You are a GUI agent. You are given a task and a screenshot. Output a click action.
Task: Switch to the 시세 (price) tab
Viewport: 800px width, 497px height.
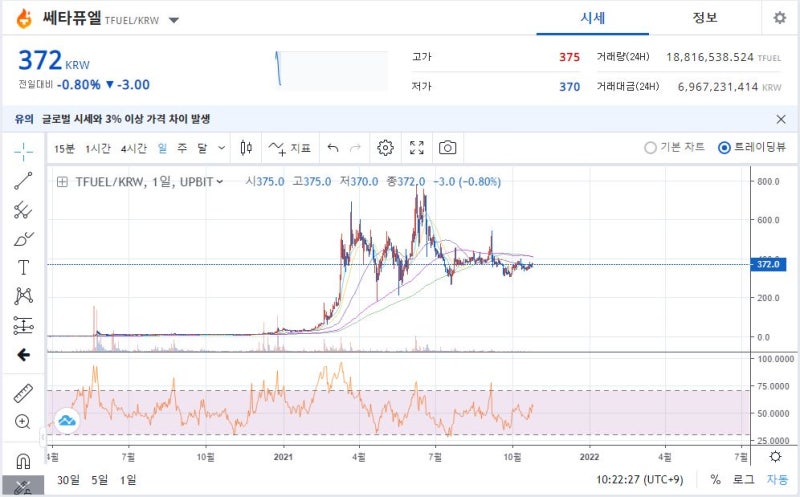tap(592, 18)
